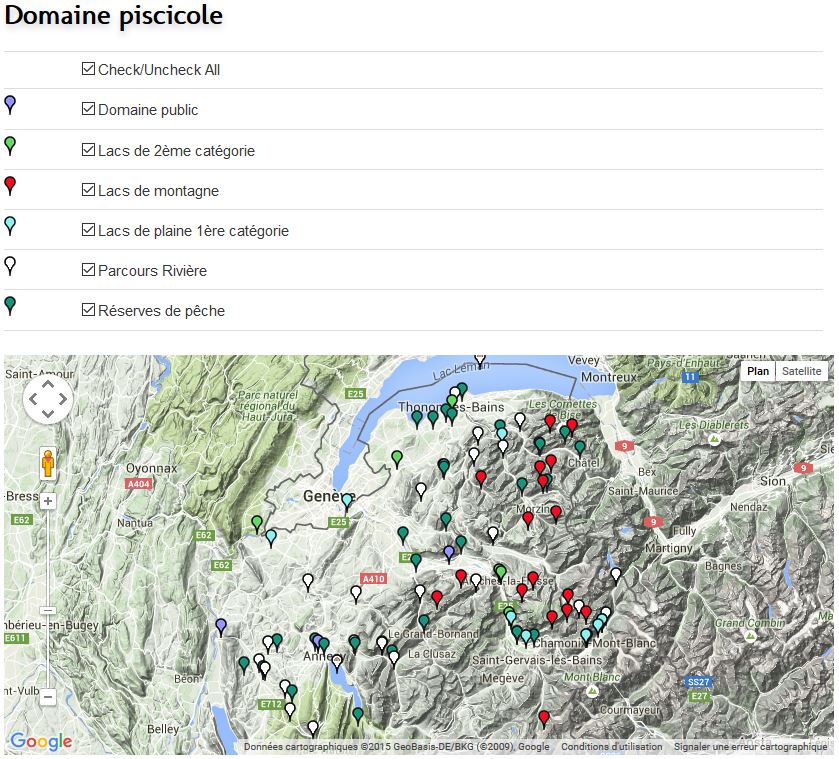This screenshot has width=839, height=759.
Task: Select the white pin at top of Lac Léman
Action: pyautogui.click(x=480, y=360)
